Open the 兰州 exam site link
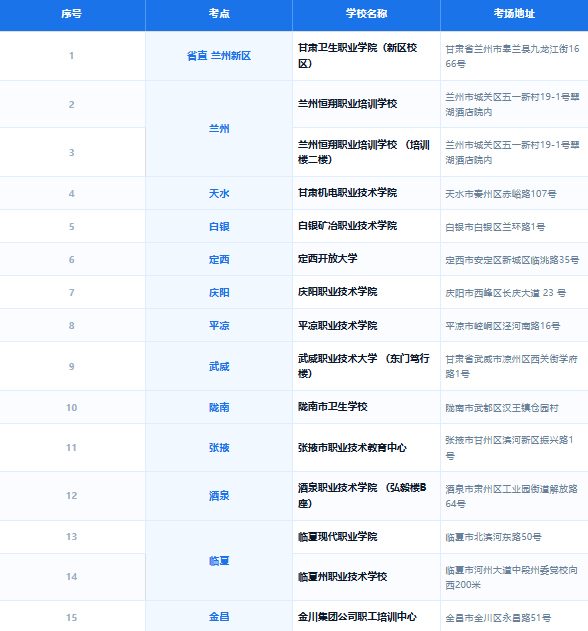The image size is (588, 631). (219, 129)
